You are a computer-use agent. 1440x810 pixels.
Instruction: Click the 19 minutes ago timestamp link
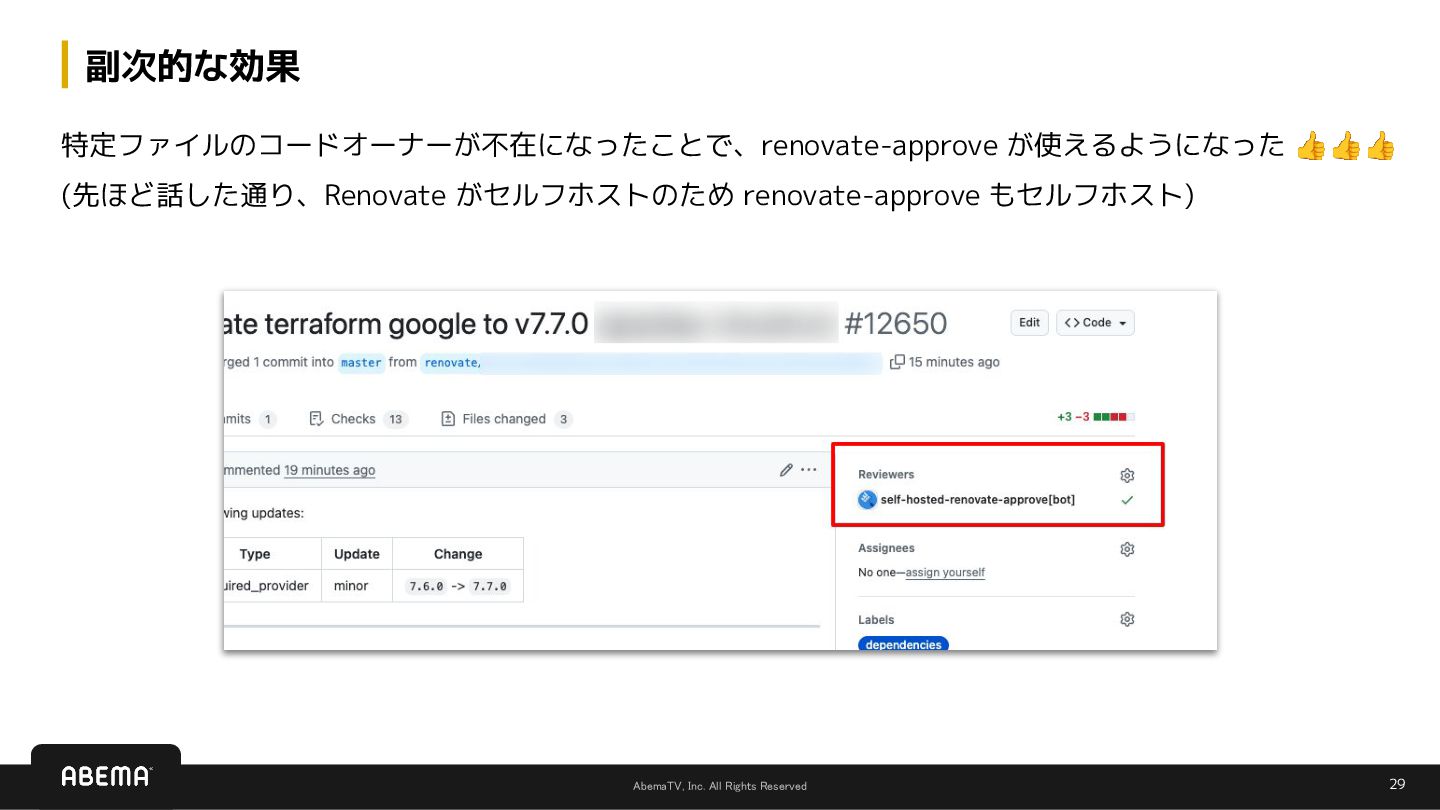coord(330,470)
